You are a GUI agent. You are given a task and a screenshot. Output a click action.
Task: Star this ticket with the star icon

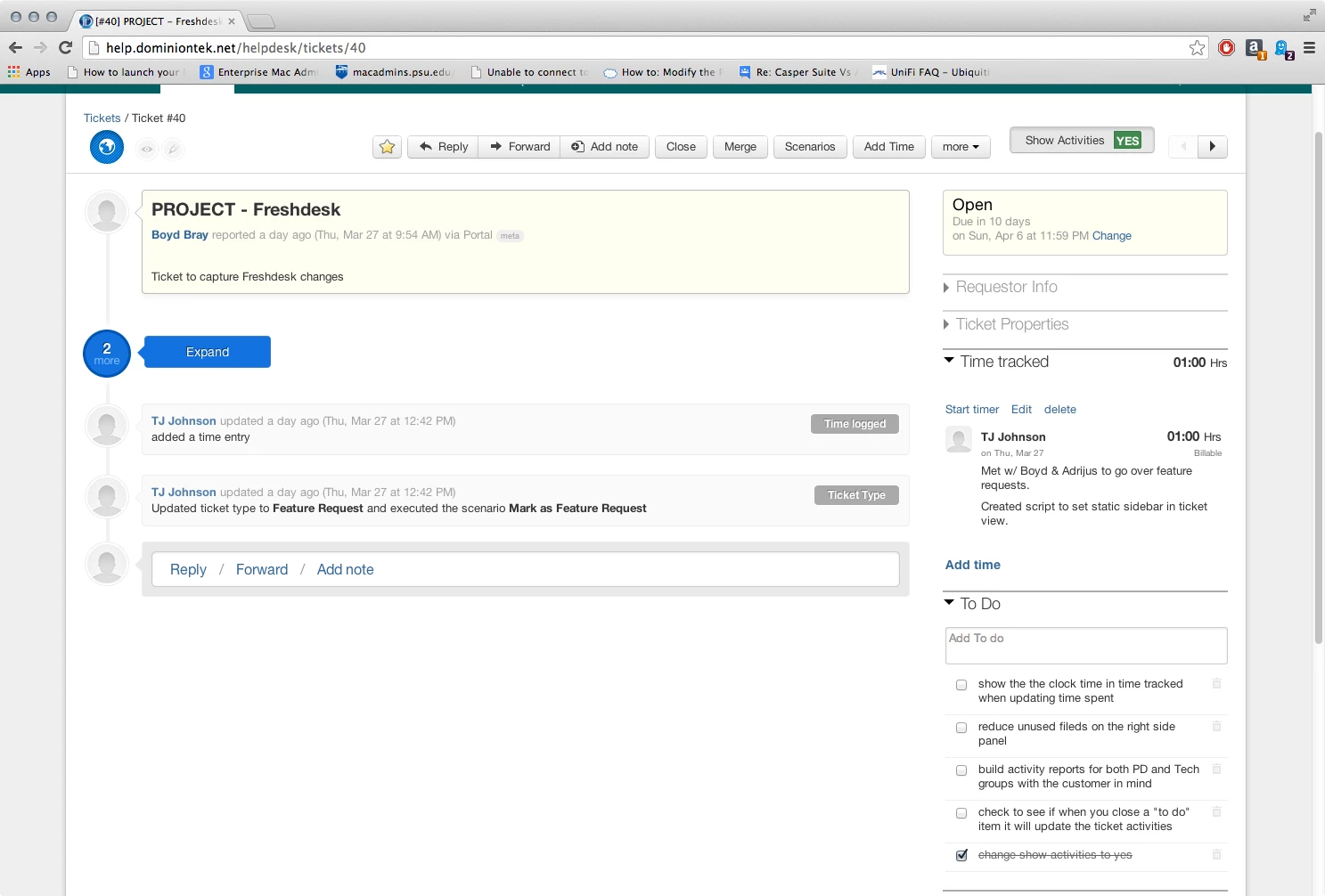387,147
